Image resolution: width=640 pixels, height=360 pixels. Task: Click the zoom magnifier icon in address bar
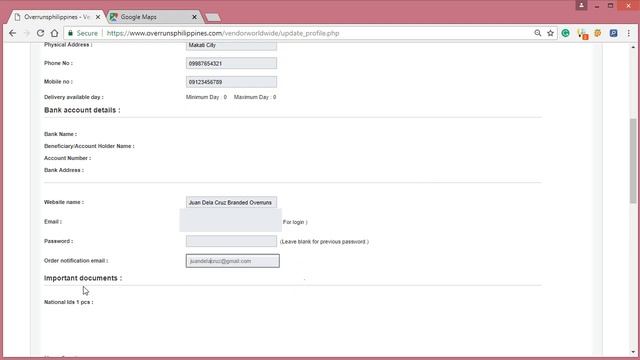[538, 33]
